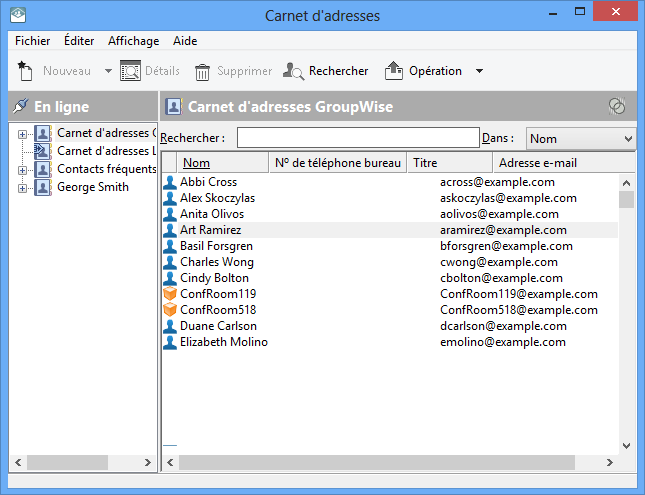Open the Éditer menu
Image resolution: width=645 pixels, height=495 pixels.
pyautogui.click(x=79, y=41)
